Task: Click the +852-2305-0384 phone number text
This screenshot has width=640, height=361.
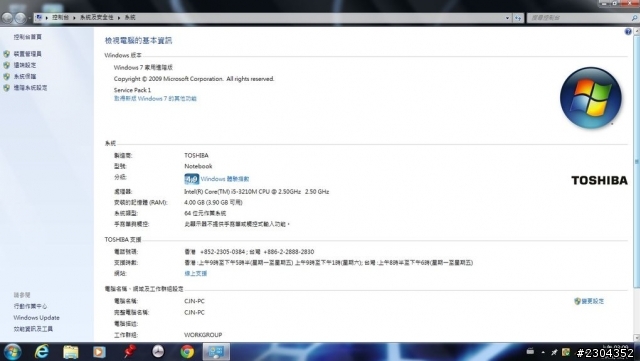Action: point(223,252)
